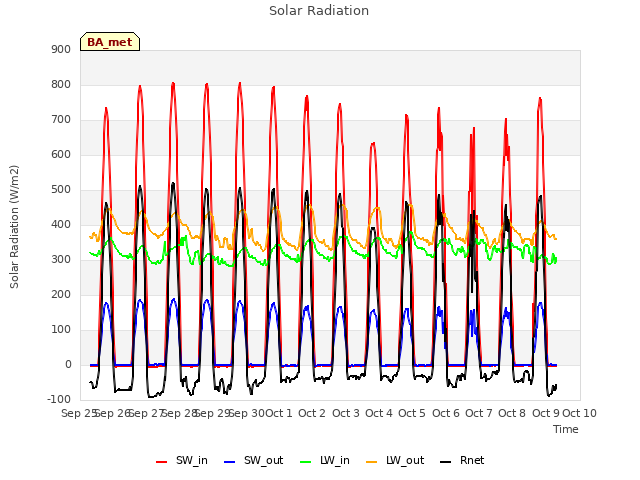Toggle the Rnet legend entry
The height and width of the screenshot is (480, 640).
pos(462,461)
